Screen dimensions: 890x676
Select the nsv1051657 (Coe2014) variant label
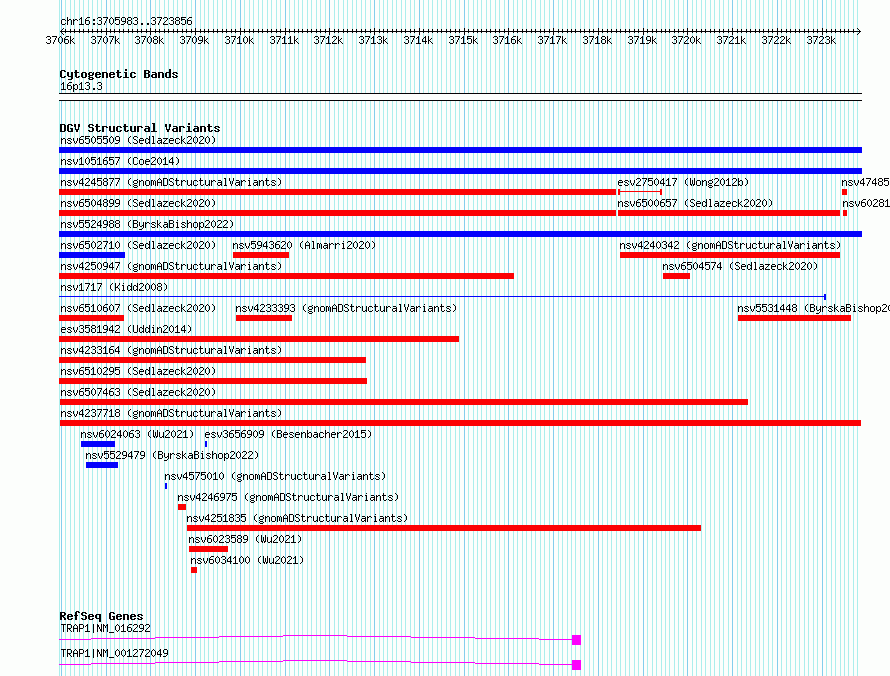pyautogui.click(x=120, y=161)
